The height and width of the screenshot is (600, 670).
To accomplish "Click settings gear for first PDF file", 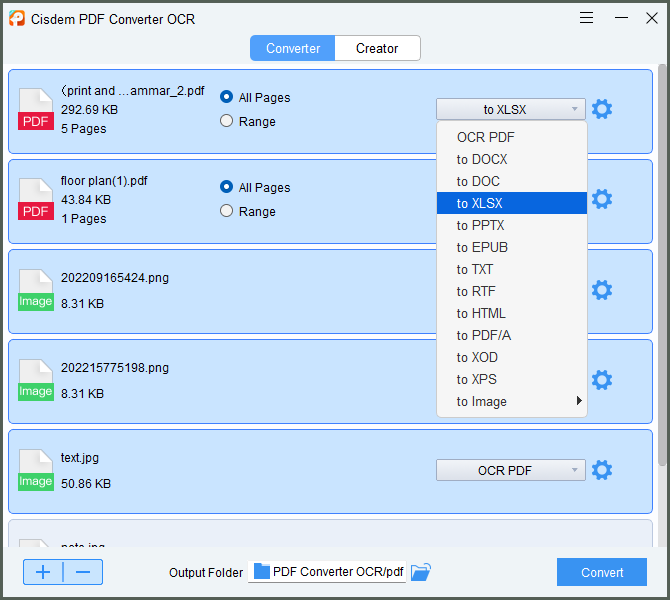I will point(601,109).
